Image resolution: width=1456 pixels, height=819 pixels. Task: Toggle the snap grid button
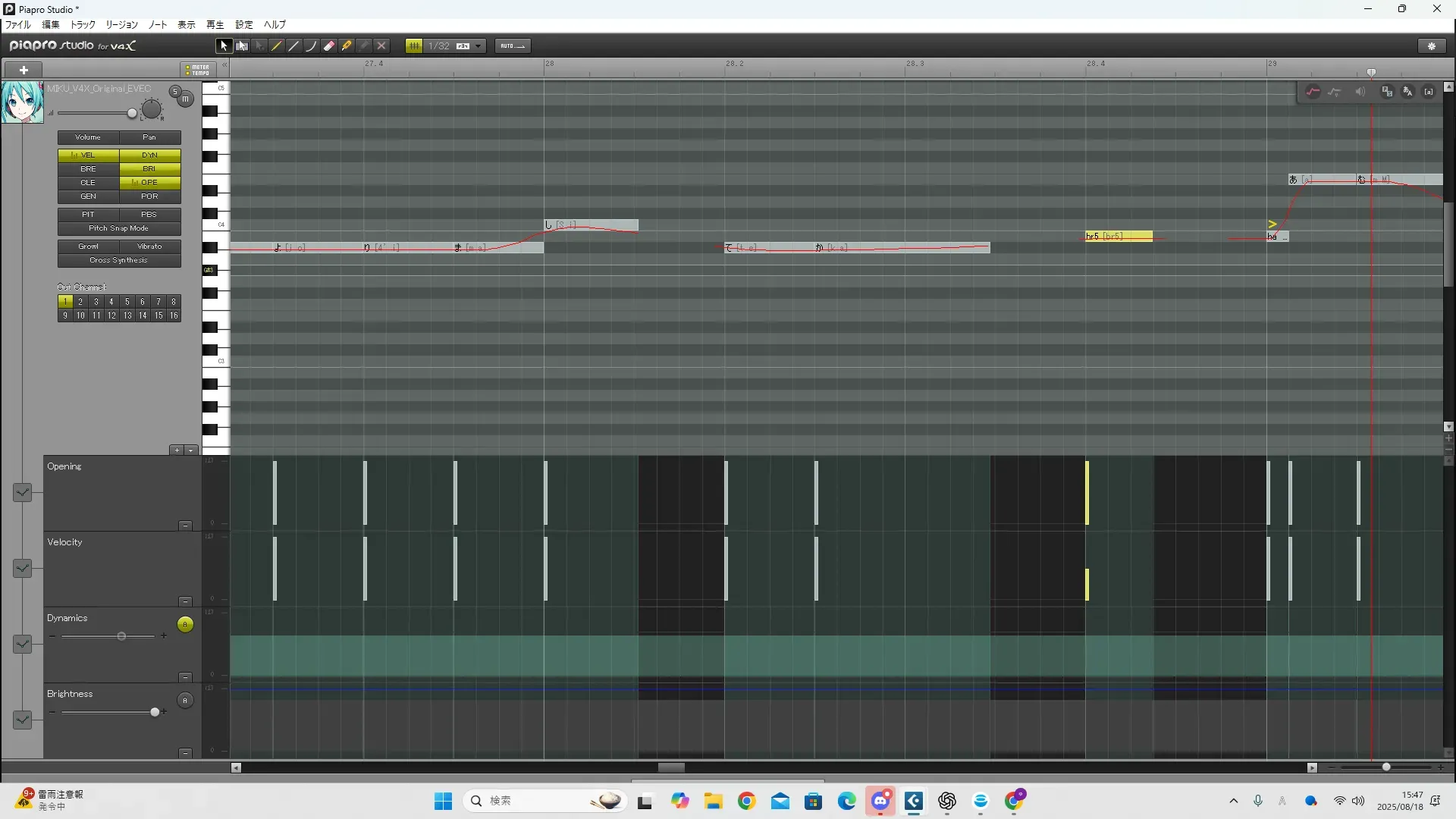(x=414, y=46)
